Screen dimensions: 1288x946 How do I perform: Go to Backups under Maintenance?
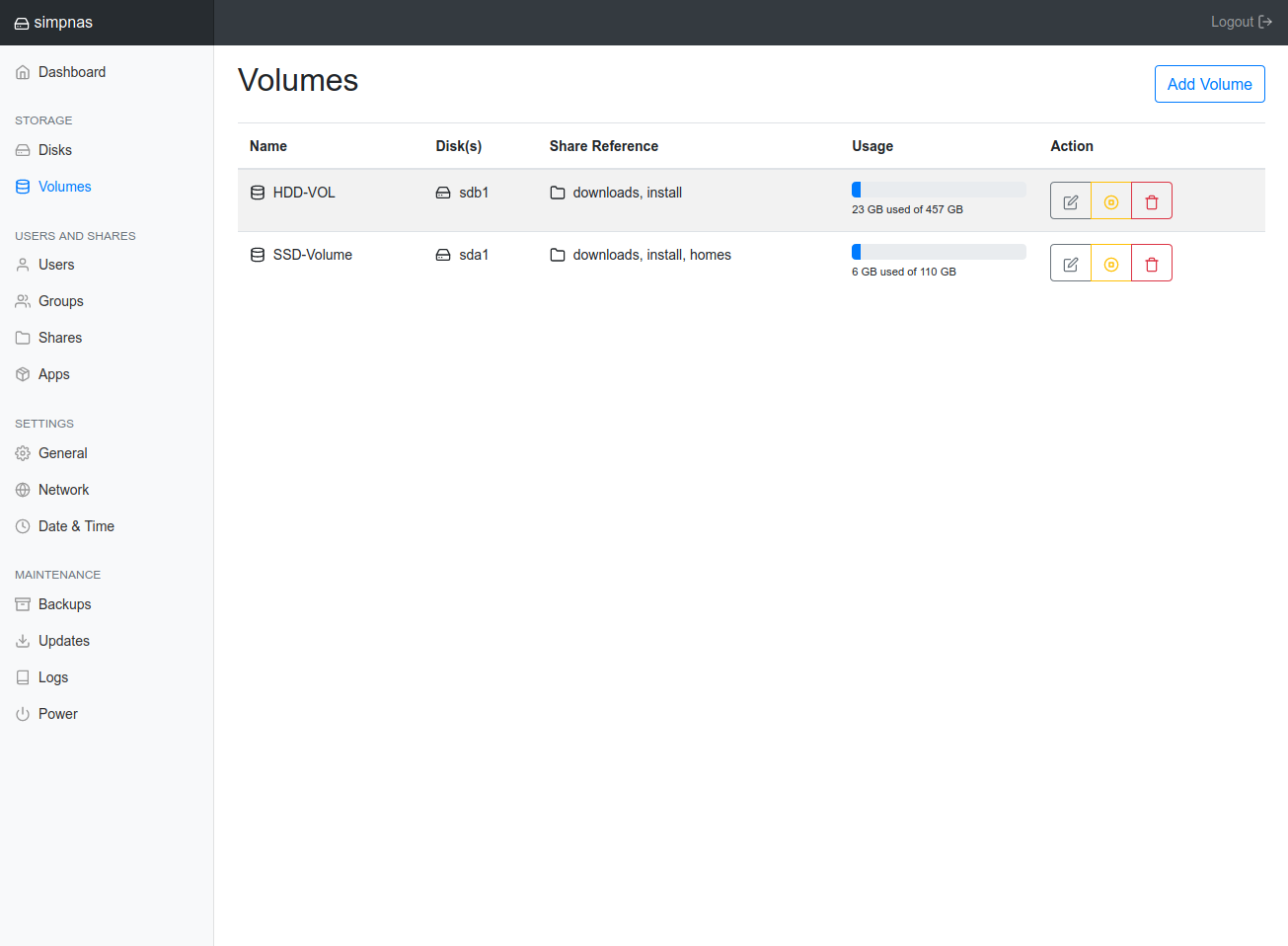64,604
